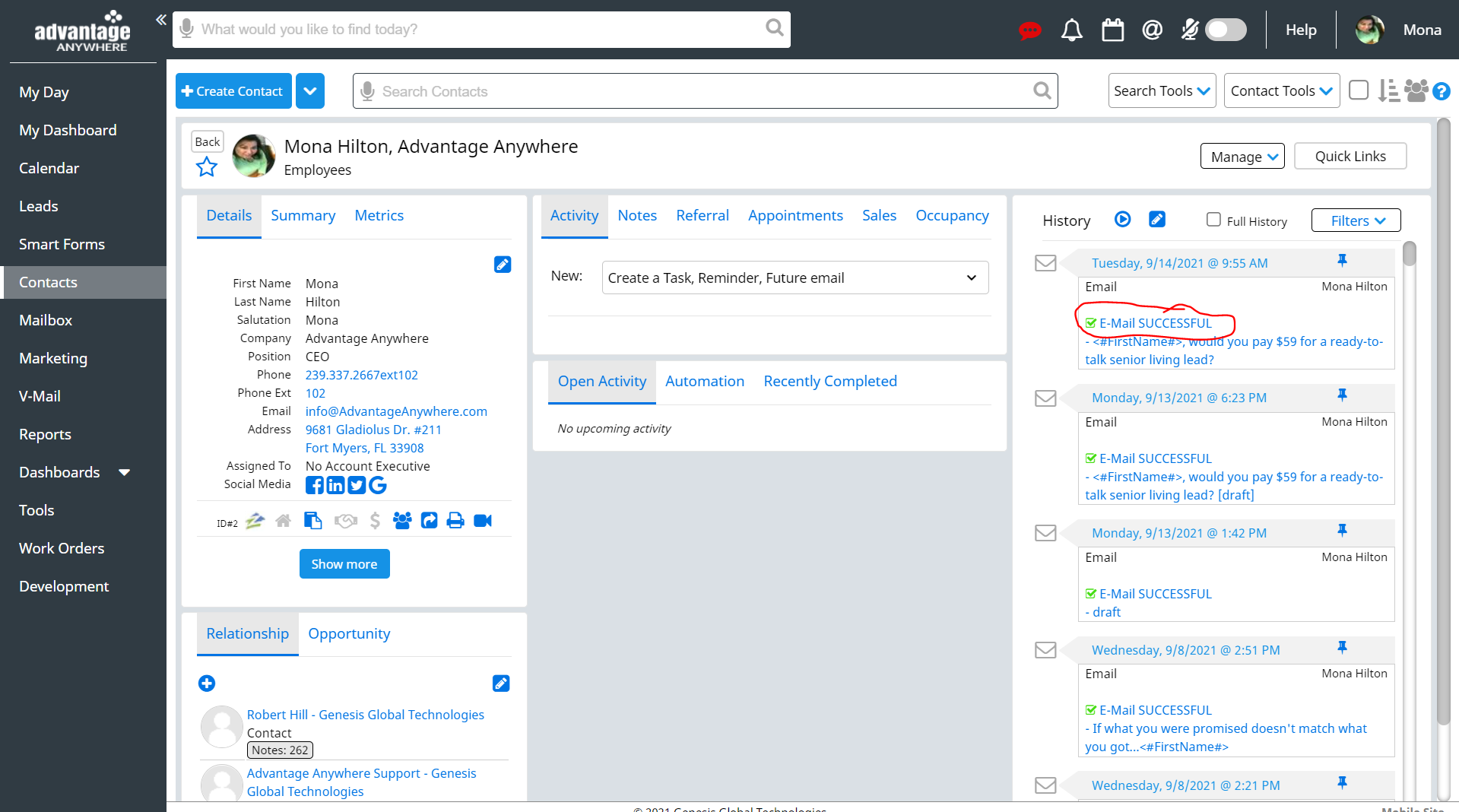Open the Create a Task dropdown
The image size is (1459, 812).
(795, 278)
